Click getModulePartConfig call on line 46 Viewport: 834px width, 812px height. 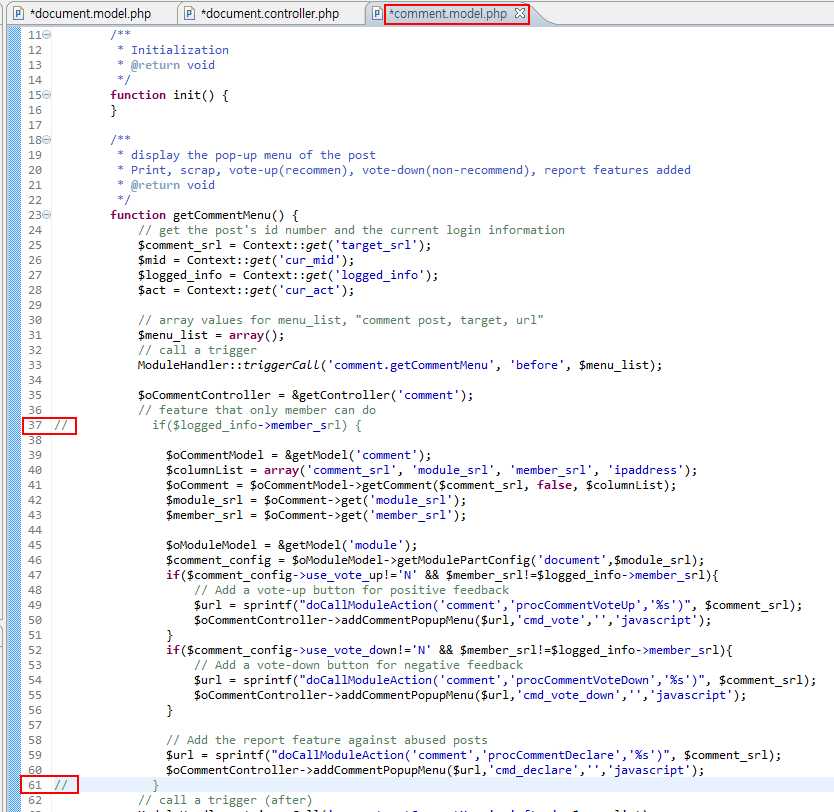[471, 560]
